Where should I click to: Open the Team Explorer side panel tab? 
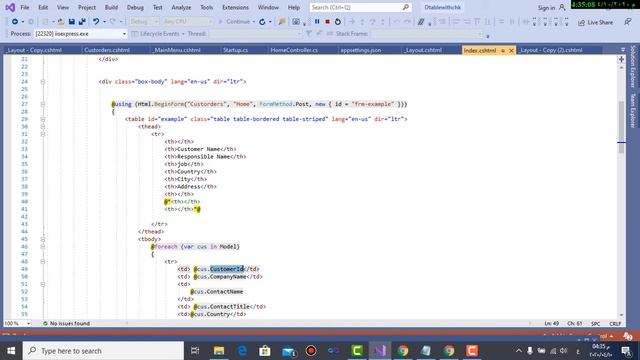(633, 110)
